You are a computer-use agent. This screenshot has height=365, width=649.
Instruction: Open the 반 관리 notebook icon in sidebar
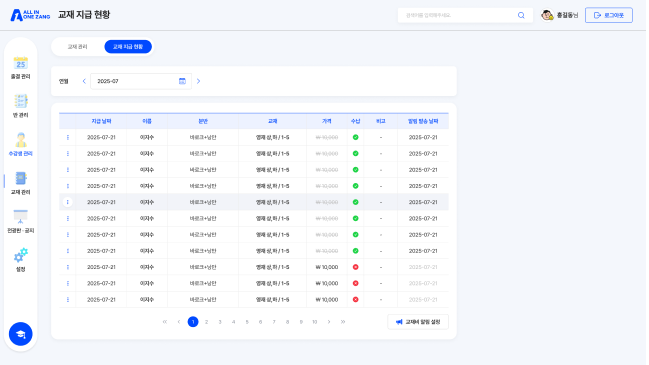[20, 101]
